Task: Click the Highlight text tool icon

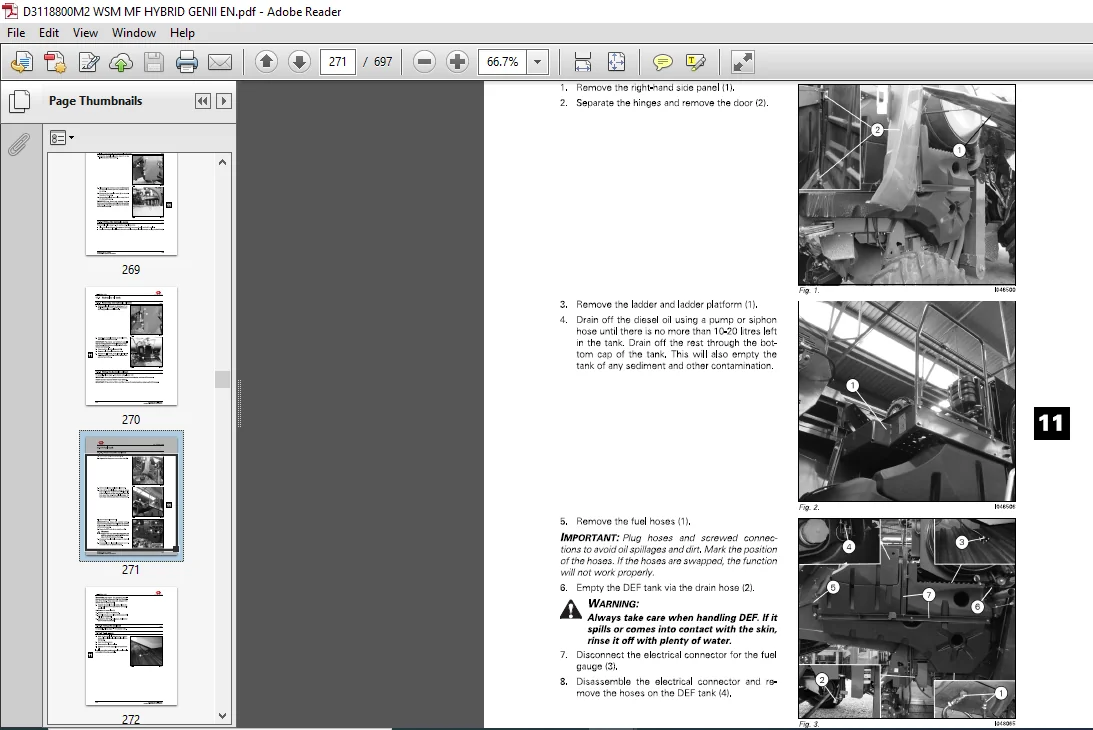Action: [696, 62]
